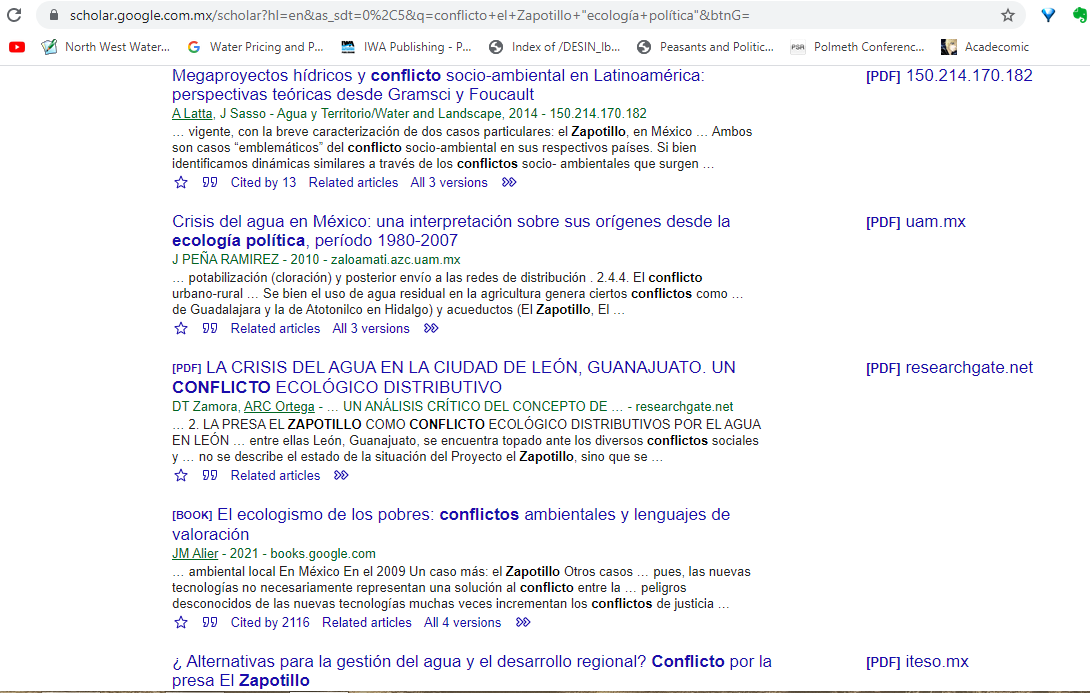Image resolution: width=1090 pixels, height=693 pixels.
Task: Open LA CRISIS DEL AGUA EN LEÓN title
Action: point(454,377)
